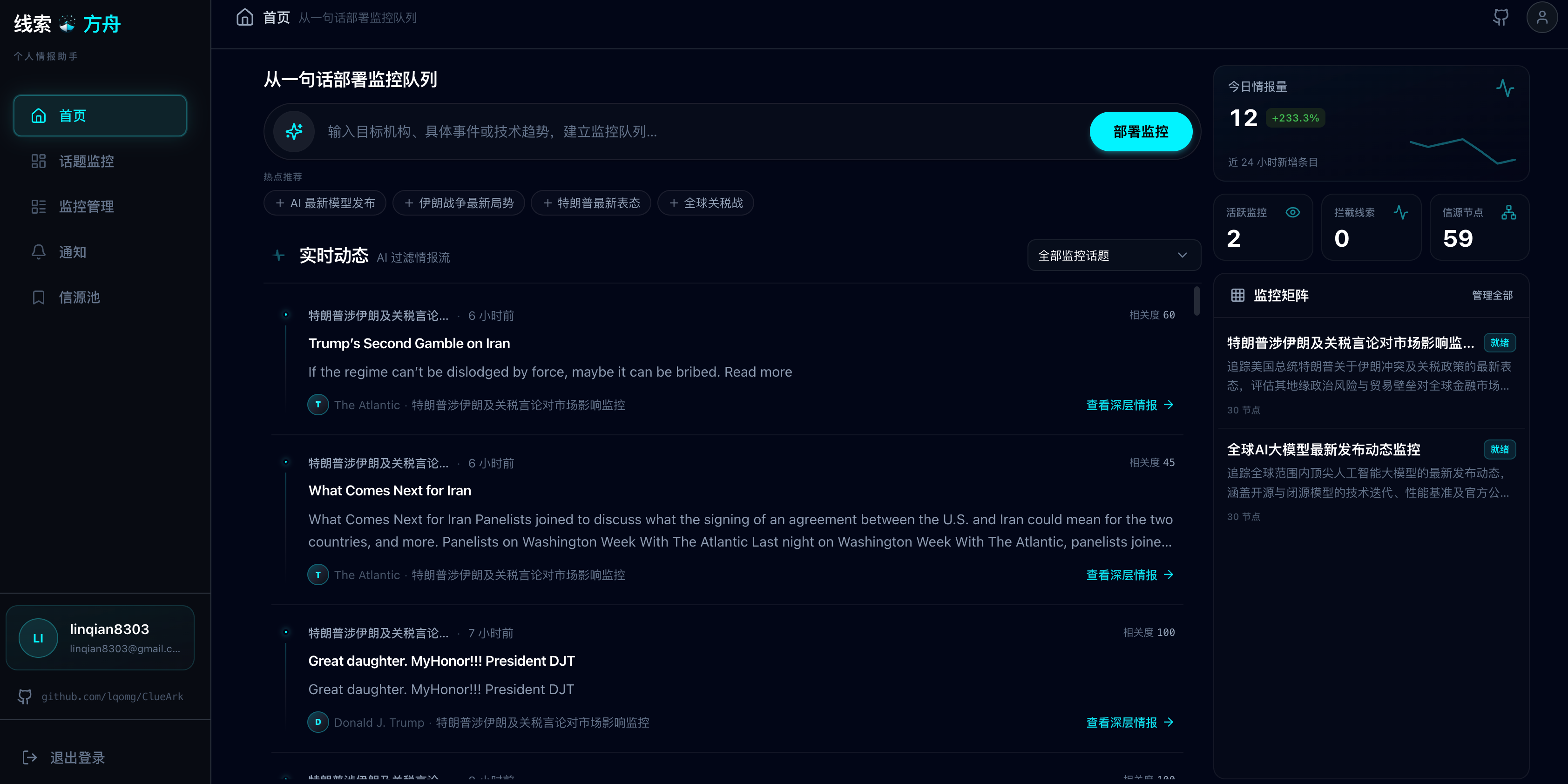
Task: Click the table icon beside 监控矩阵
Action: point(1237,295)
